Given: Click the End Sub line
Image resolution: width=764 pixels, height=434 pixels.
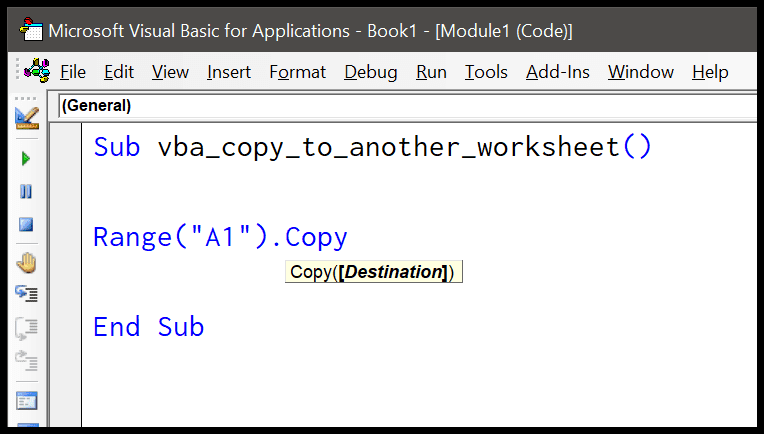Looking at the screenshot, I should tap(149, 327).
